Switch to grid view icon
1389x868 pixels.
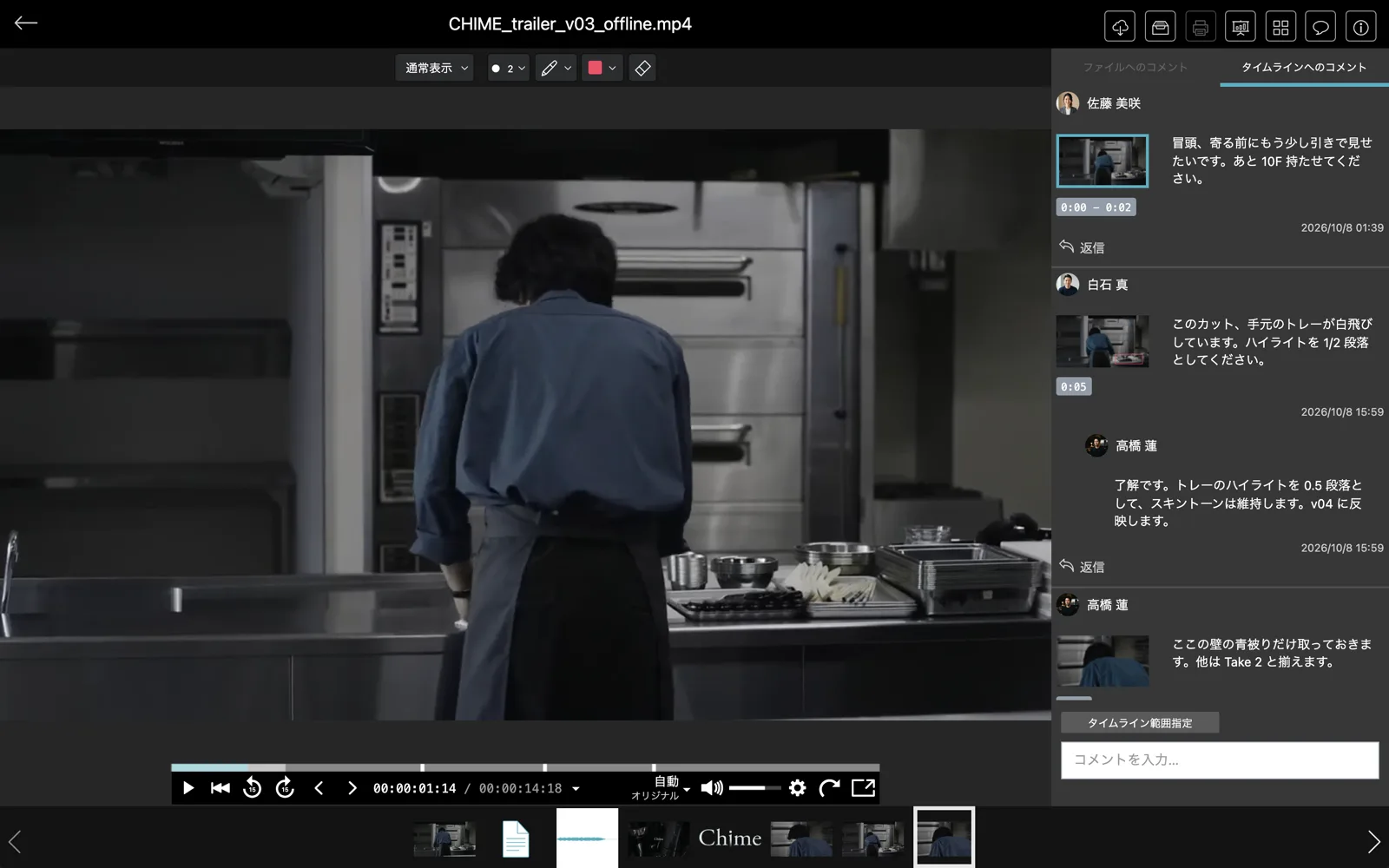pos(1280,27)
